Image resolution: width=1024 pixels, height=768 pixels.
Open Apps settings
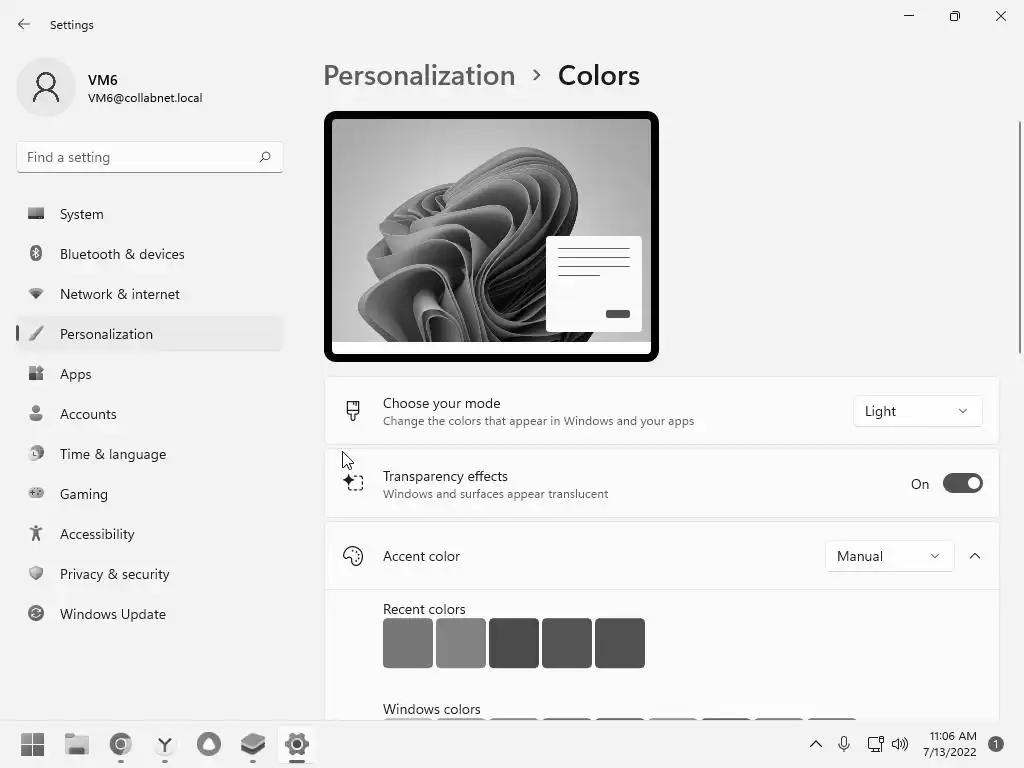coord(150,374)
